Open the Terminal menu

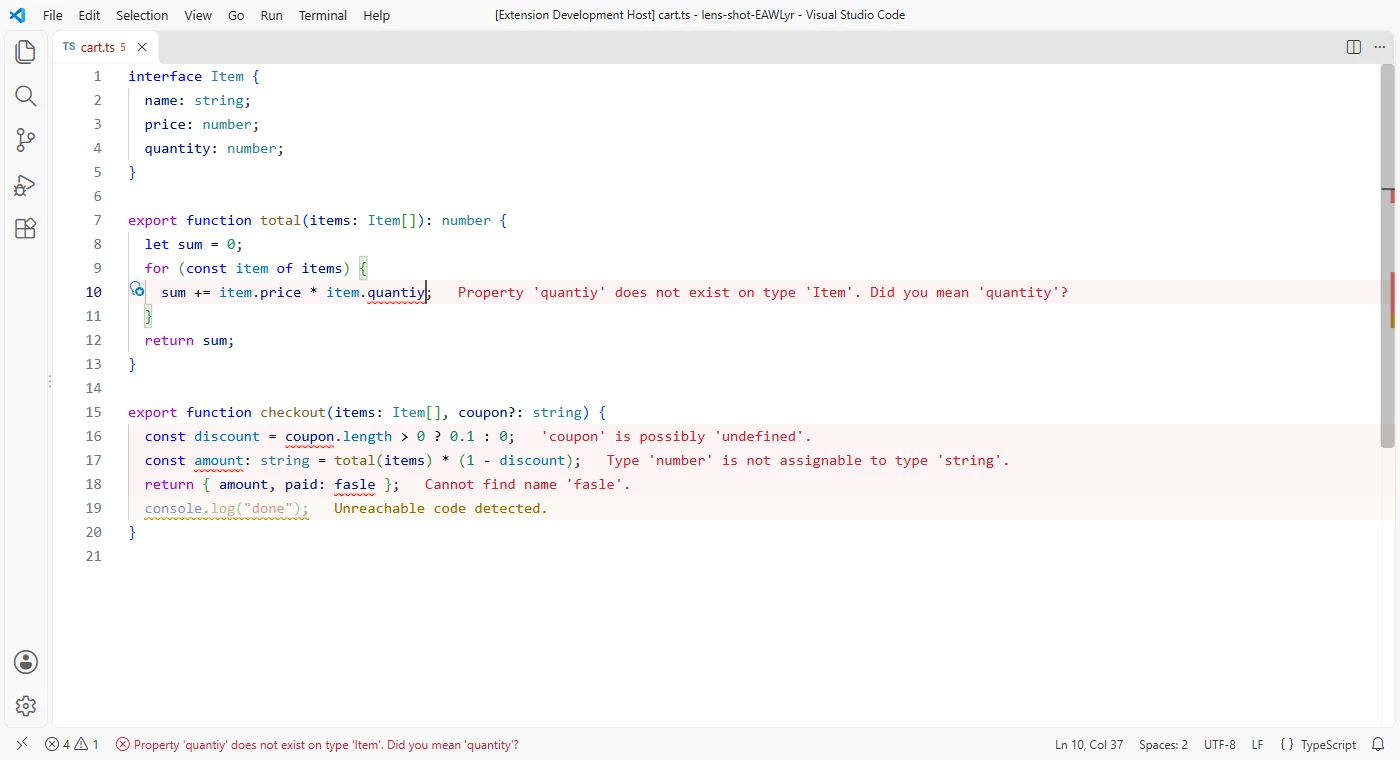(x=323, y=15)
